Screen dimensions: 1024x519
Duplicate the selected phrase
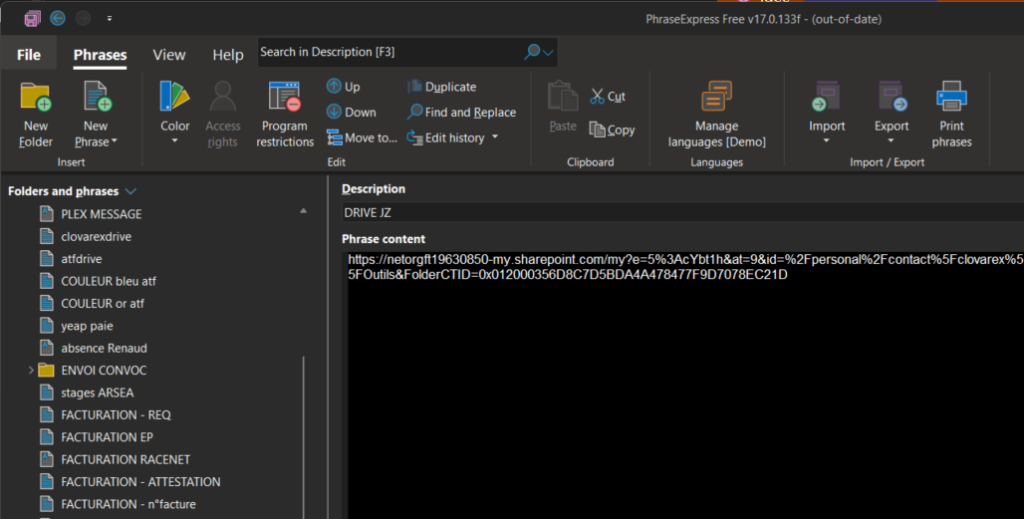(x=441, y=87)
